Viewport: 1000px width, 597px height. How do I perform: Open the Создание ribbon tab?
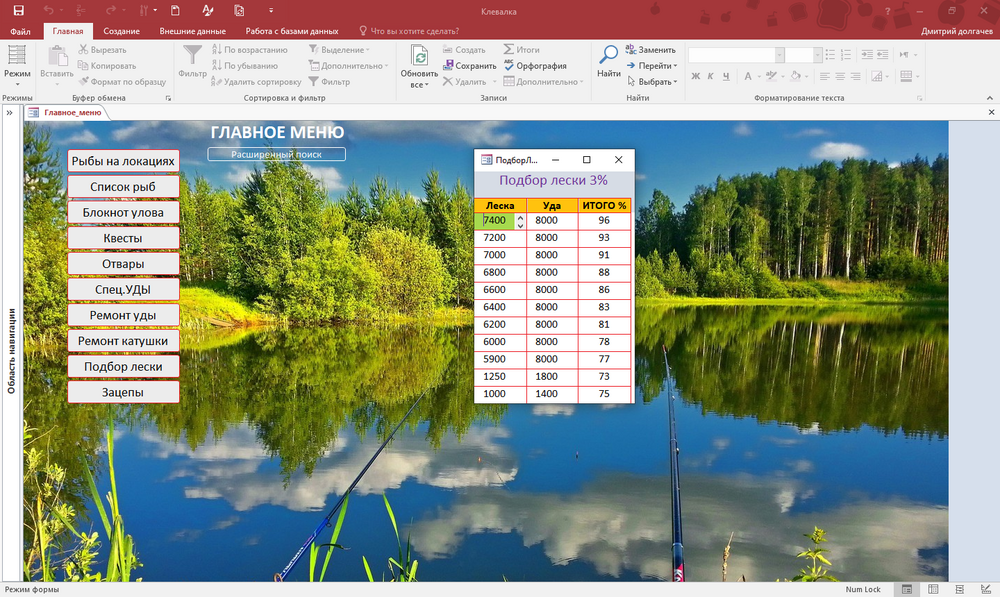tap(121, 31)
